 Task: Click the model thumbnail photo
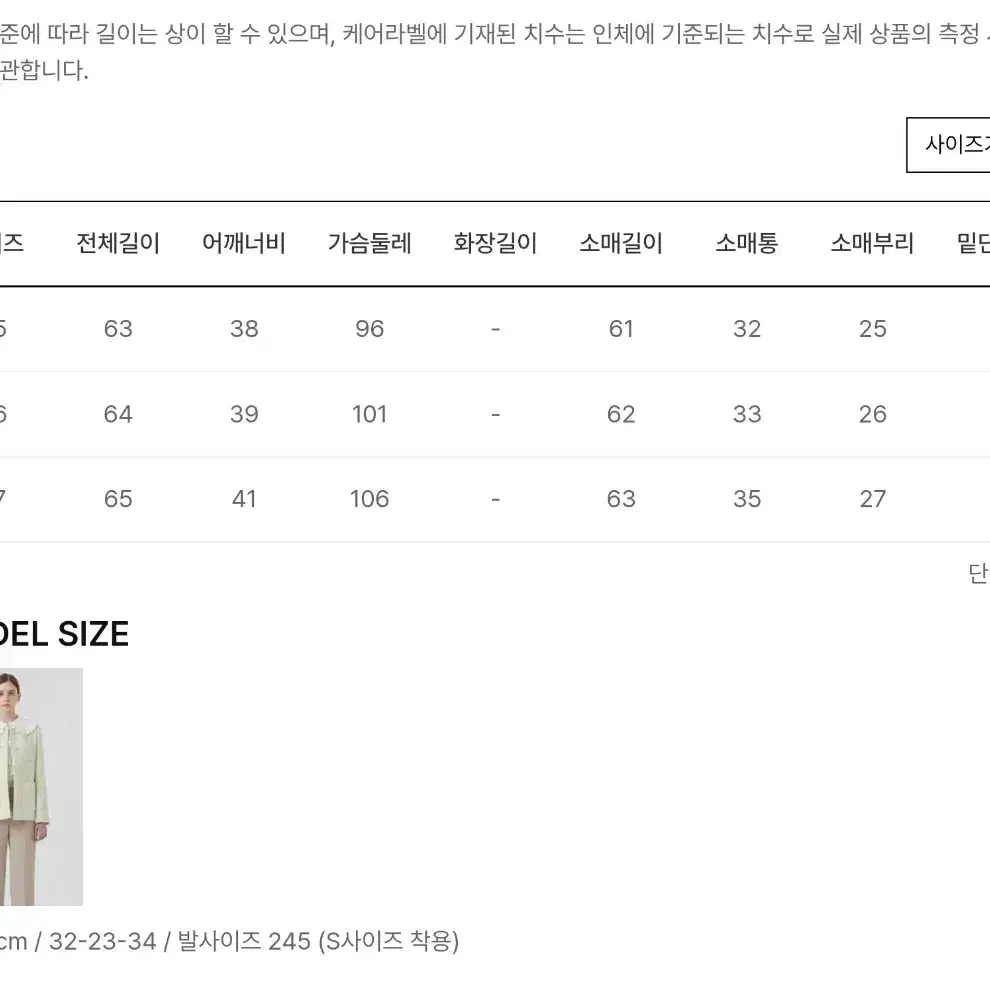tap(41, 787)
